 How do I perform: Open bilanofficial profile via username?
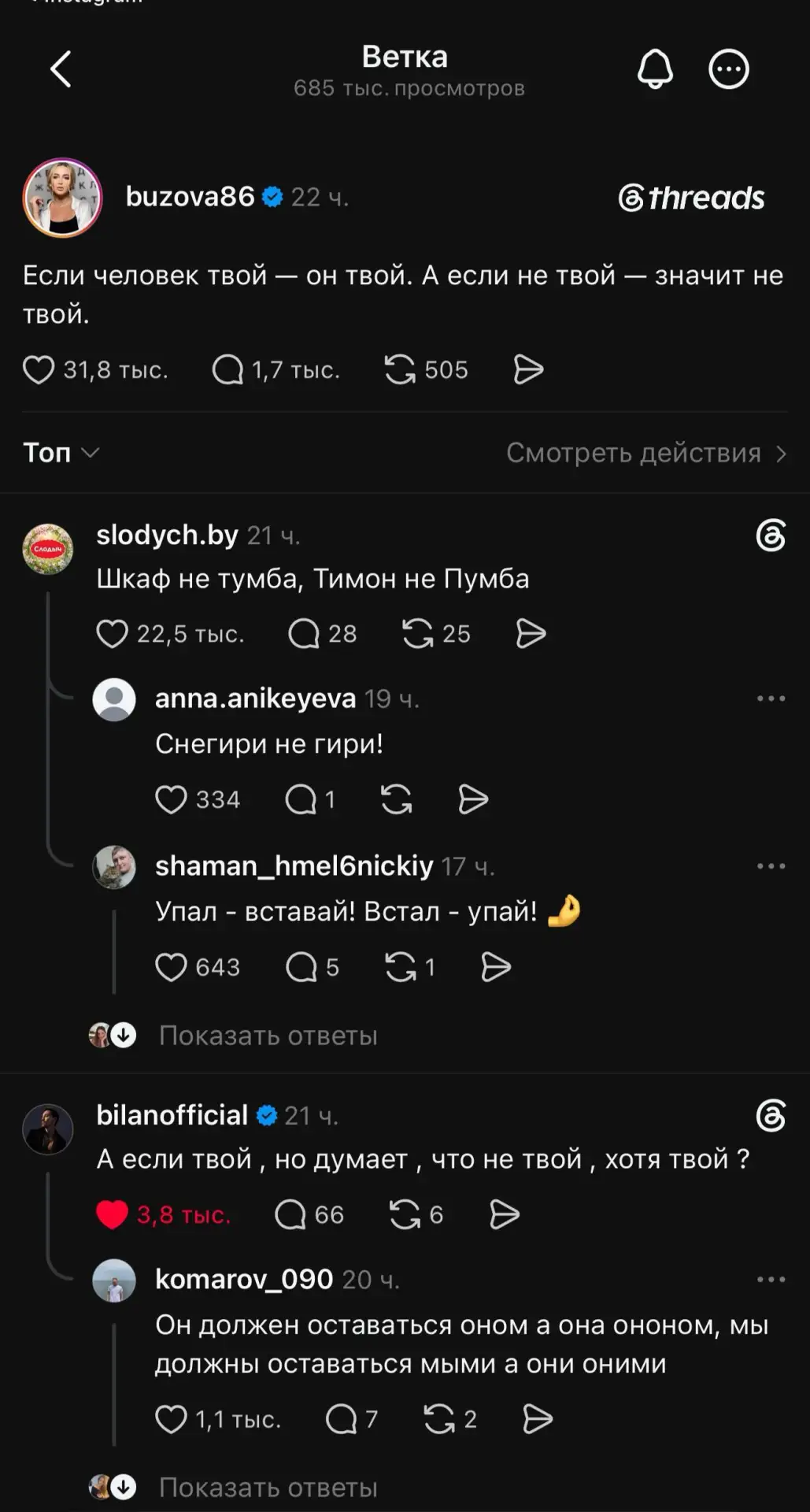(172, 1115)
